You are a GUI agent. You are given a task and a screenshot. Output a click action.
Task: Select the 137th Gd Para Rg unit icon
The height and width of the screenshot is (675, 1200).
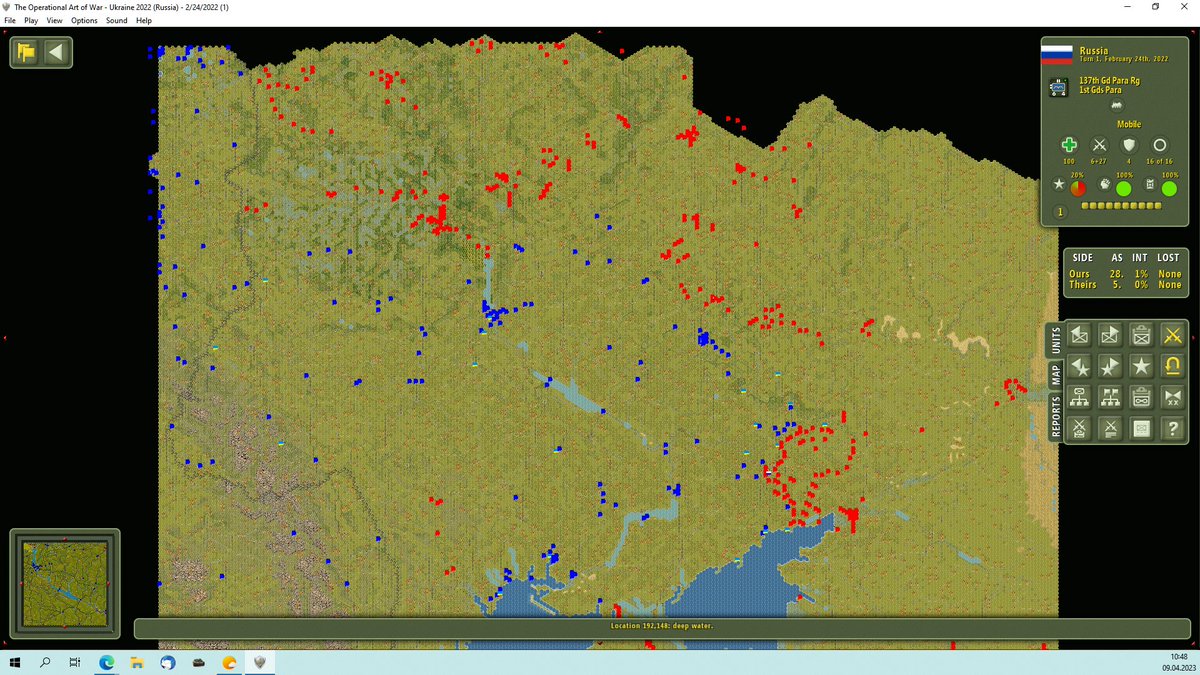point(1058,87)
